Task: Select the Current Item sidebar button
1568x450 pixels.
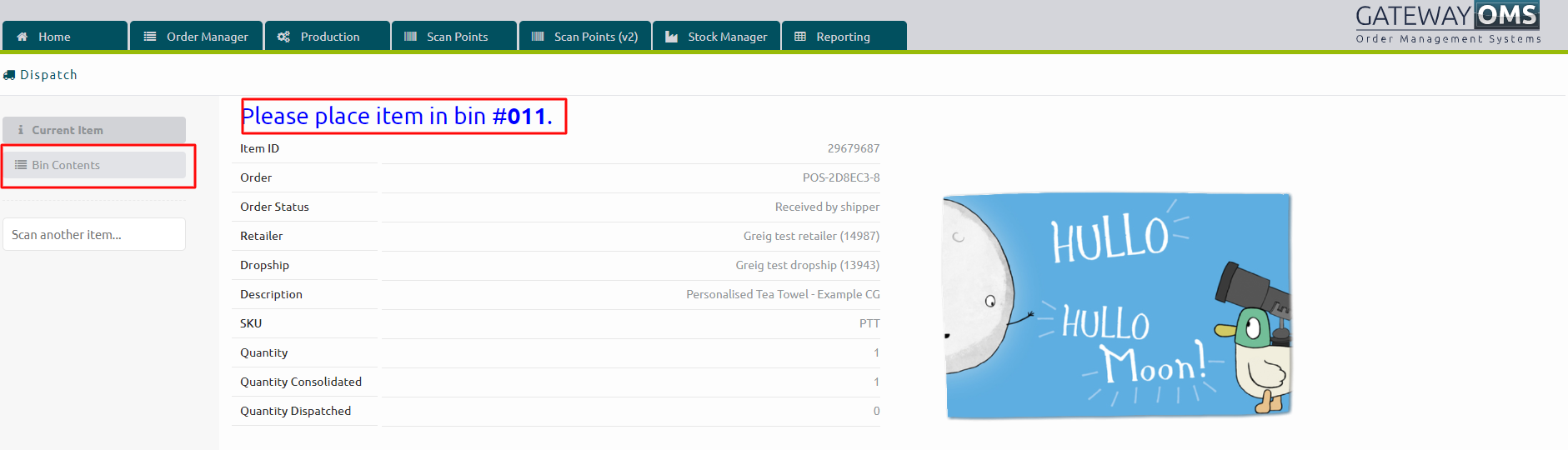Action: pos(94,130)
